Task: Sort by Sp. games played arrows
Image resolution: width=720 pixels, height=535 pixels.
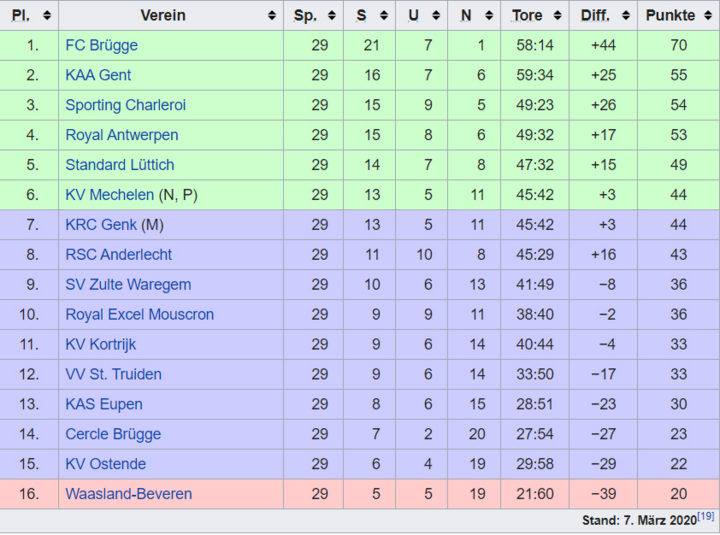Action: point(332,16)
